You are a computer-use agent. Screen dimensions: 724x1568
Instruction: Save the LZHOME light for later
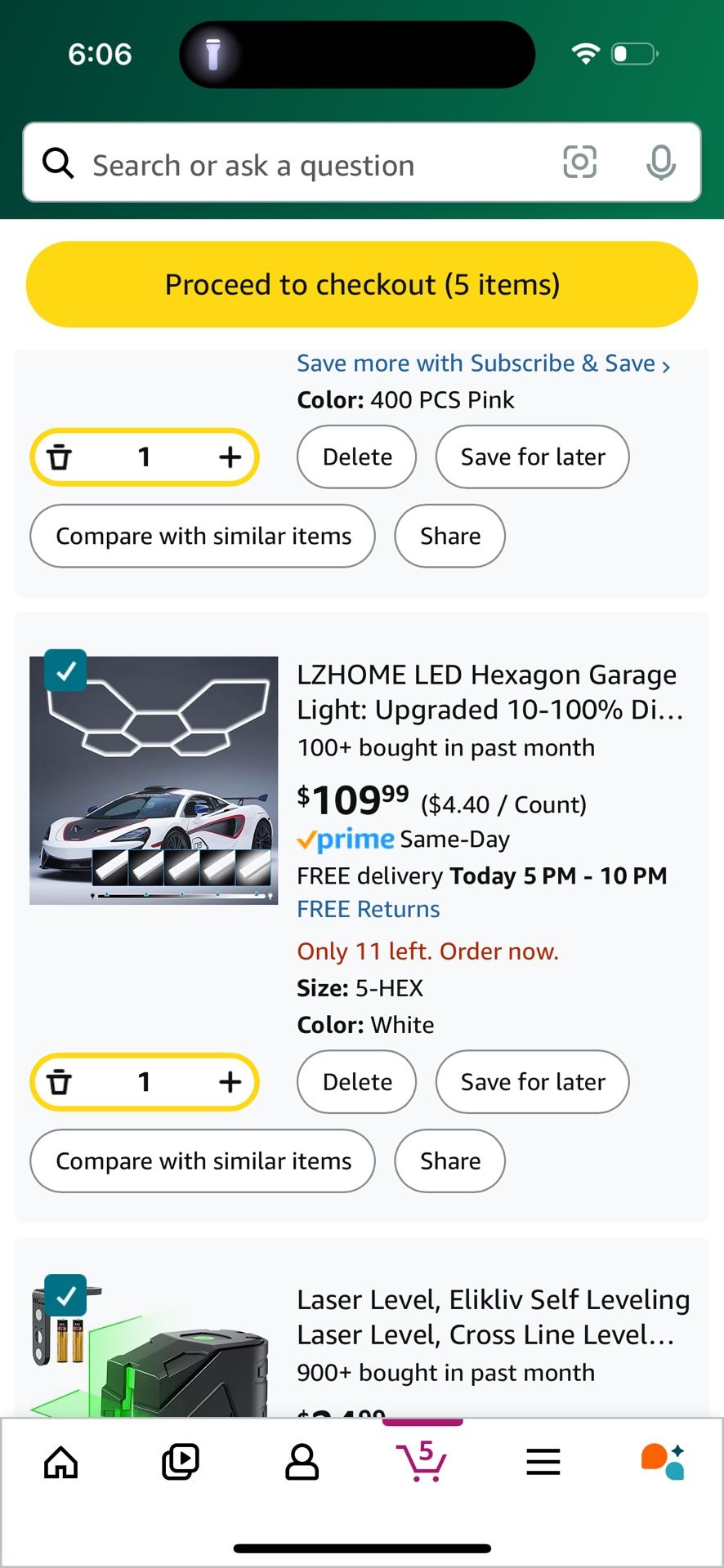[x=532, y=1081]
